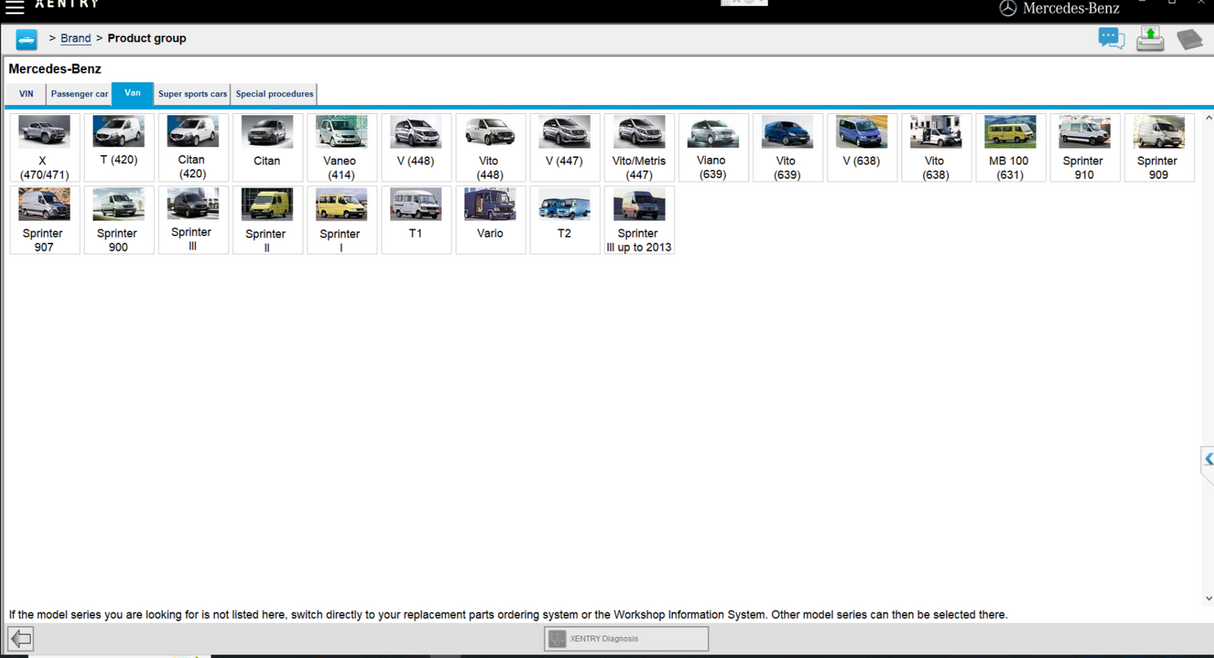Choose the Sprinter 907 model thumbnail
Viewport: 1214px width, 658px height.
coord(45,220)
